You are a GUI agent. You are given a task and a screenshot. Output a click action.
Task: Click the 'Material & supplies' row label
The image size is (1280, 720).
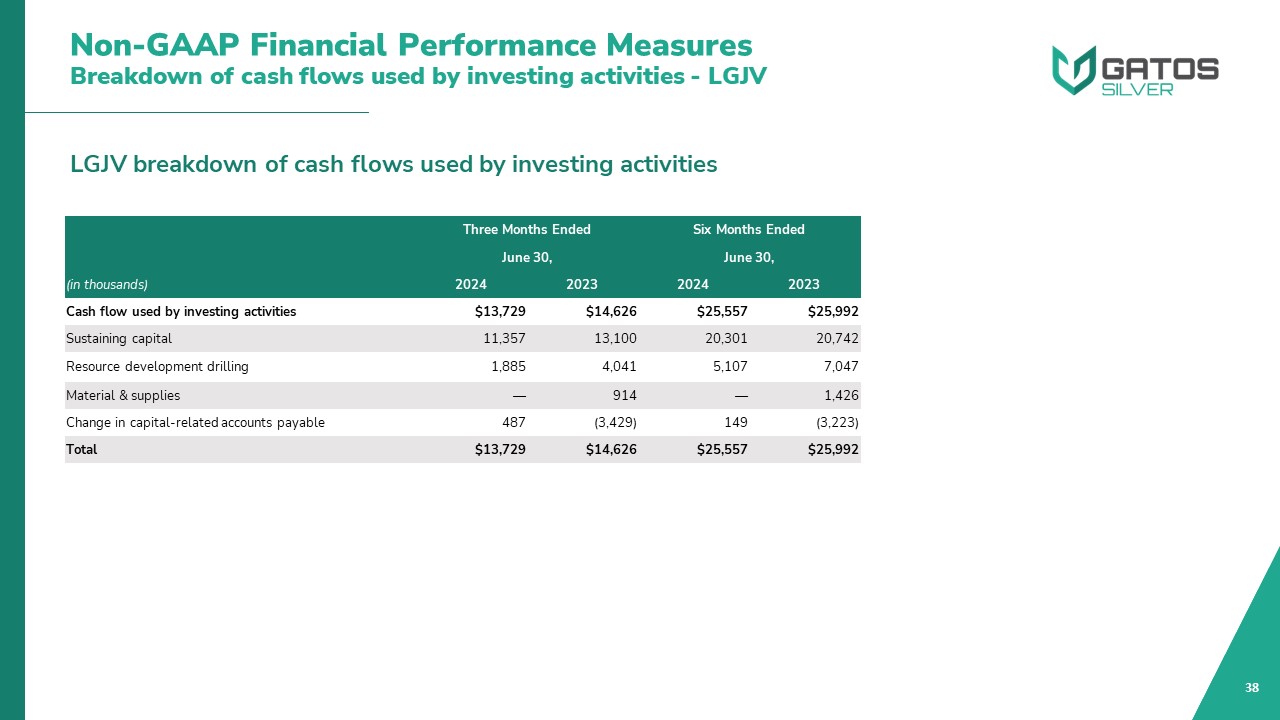pos(123,395)
